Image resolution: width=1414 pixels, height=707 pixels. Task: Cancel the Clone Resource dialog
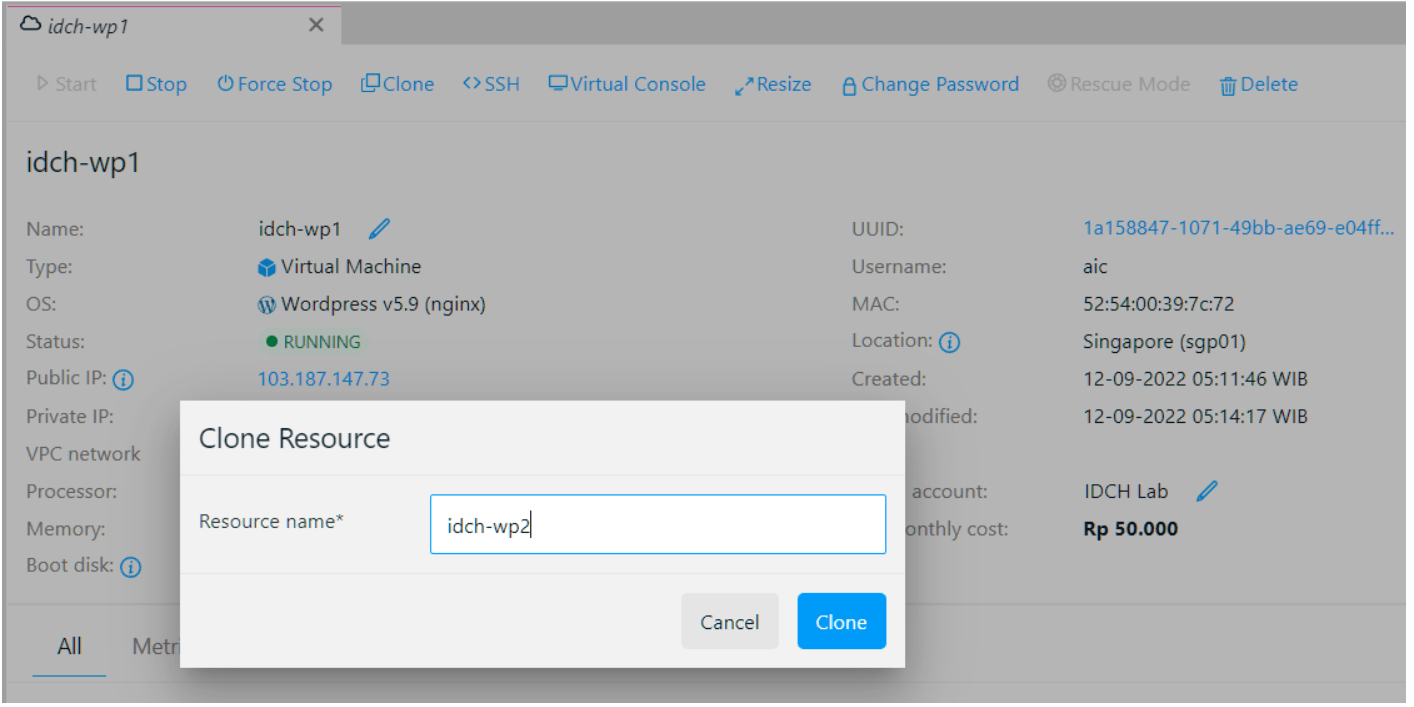pyautogui.click(x=729, y=621)
